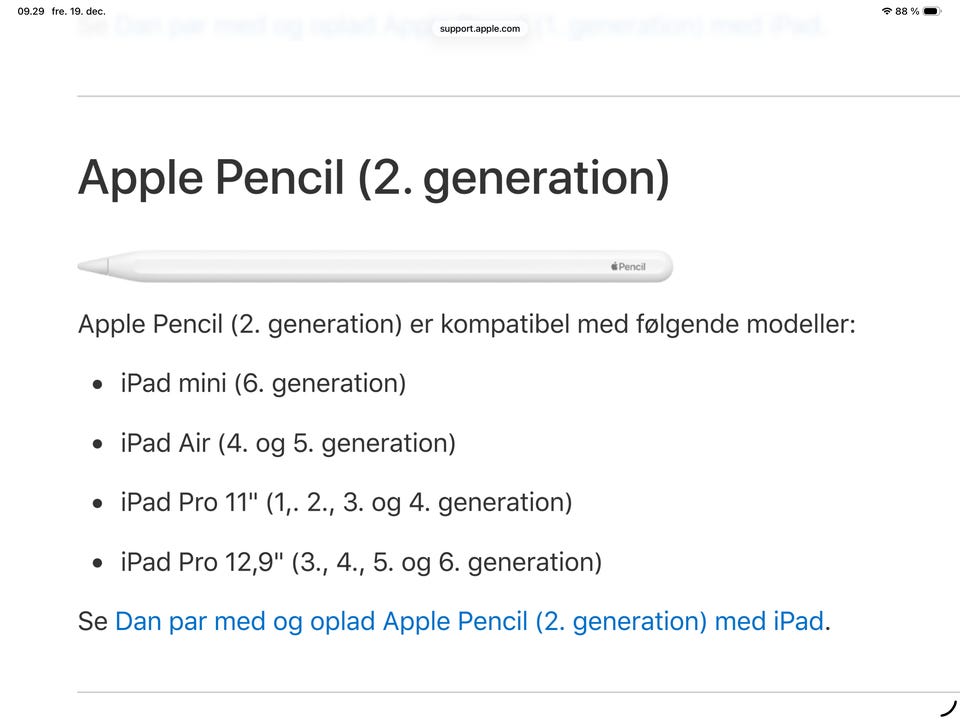The image size is (960, 720).
Task: Tap the support.apple.com address pill
Action: pos(480,29)
